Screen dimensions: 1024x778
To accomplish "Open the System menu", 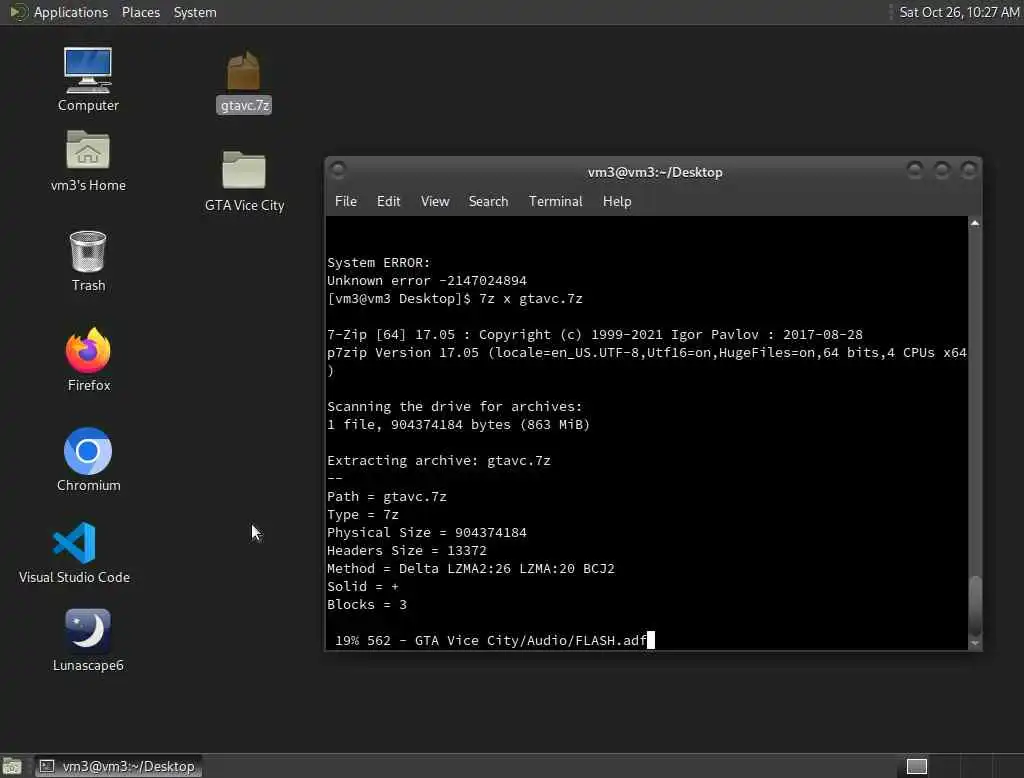I will tap(195, 12).
